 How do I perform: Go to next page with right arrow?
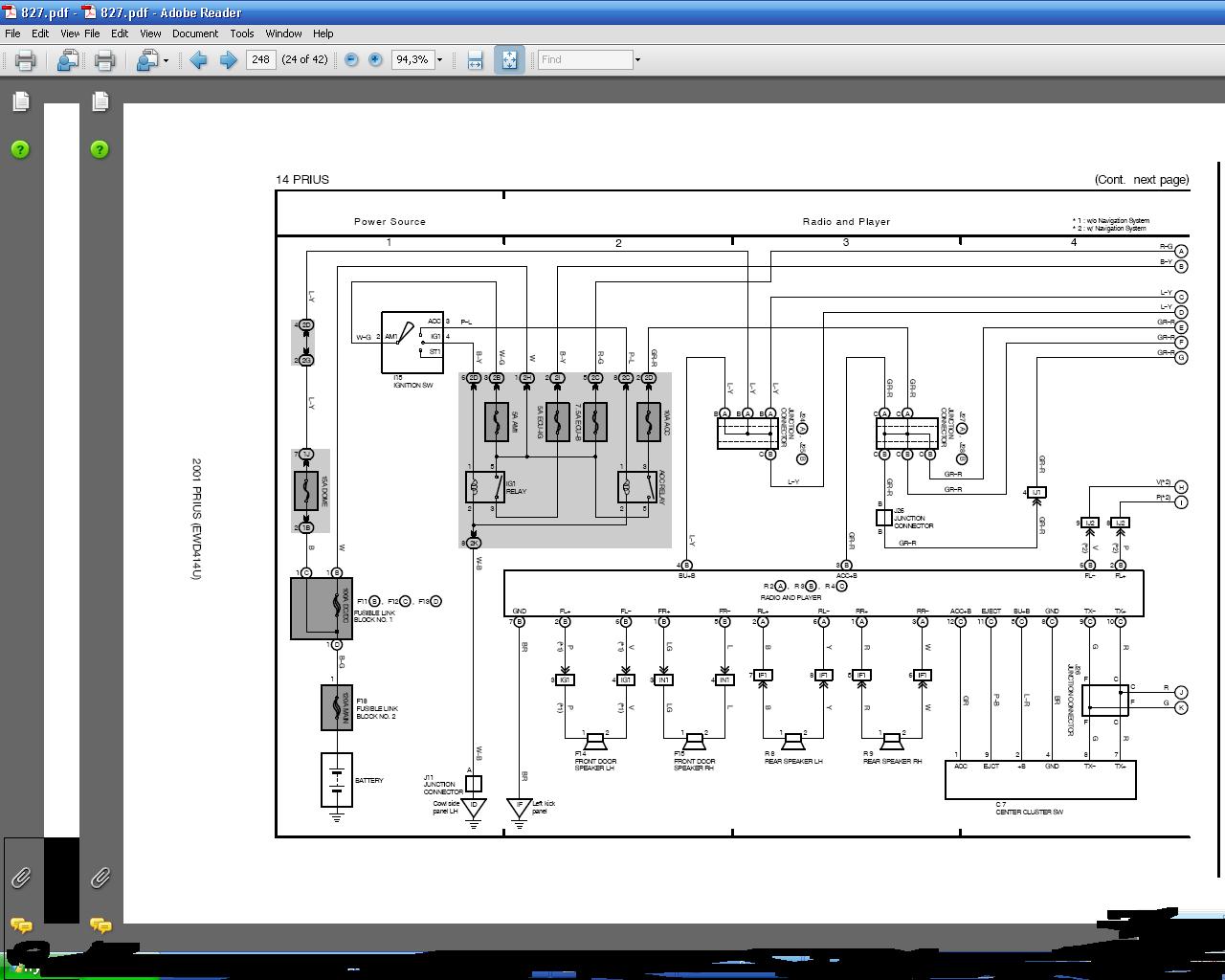tap(228, 60)
